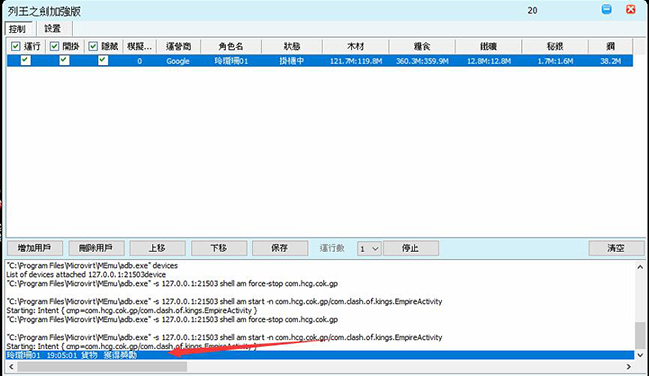Click the log horizontal scrollbar thumb
Viewport: 649px width, 376px height.
pyautogui.click(x=102, y=366)
